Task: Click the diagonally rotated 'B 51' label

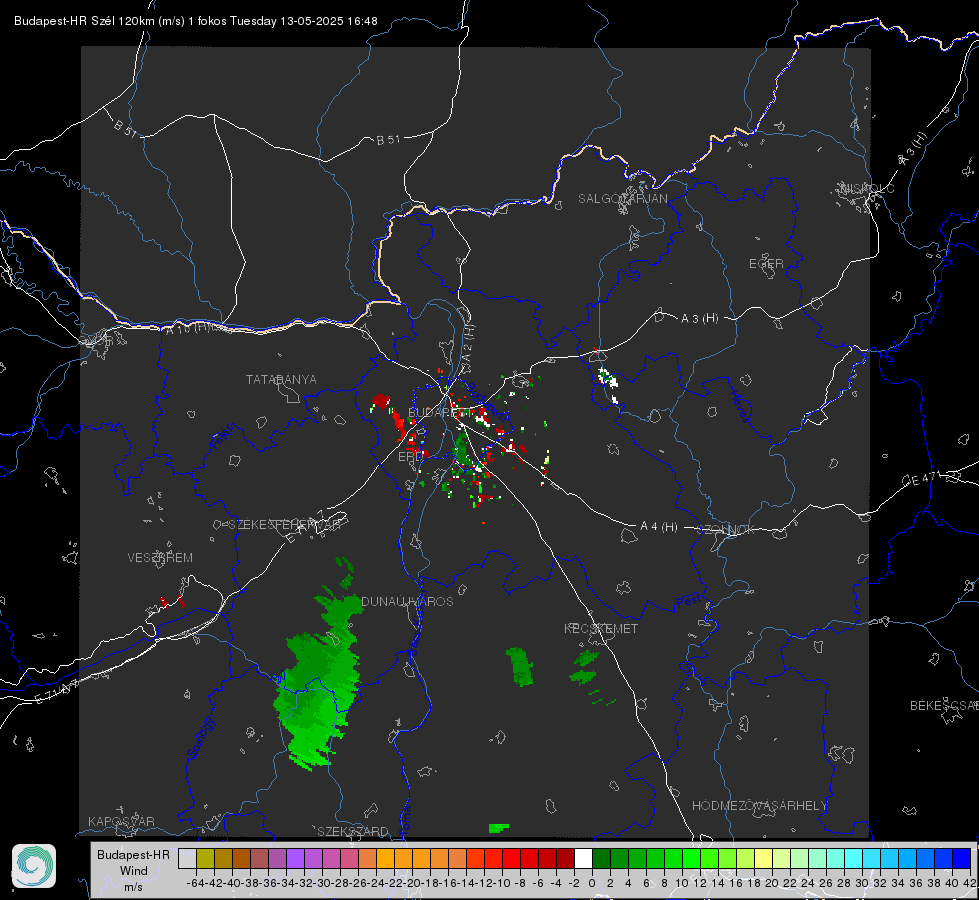Action: pyautogui.click(x=125, y=127)
